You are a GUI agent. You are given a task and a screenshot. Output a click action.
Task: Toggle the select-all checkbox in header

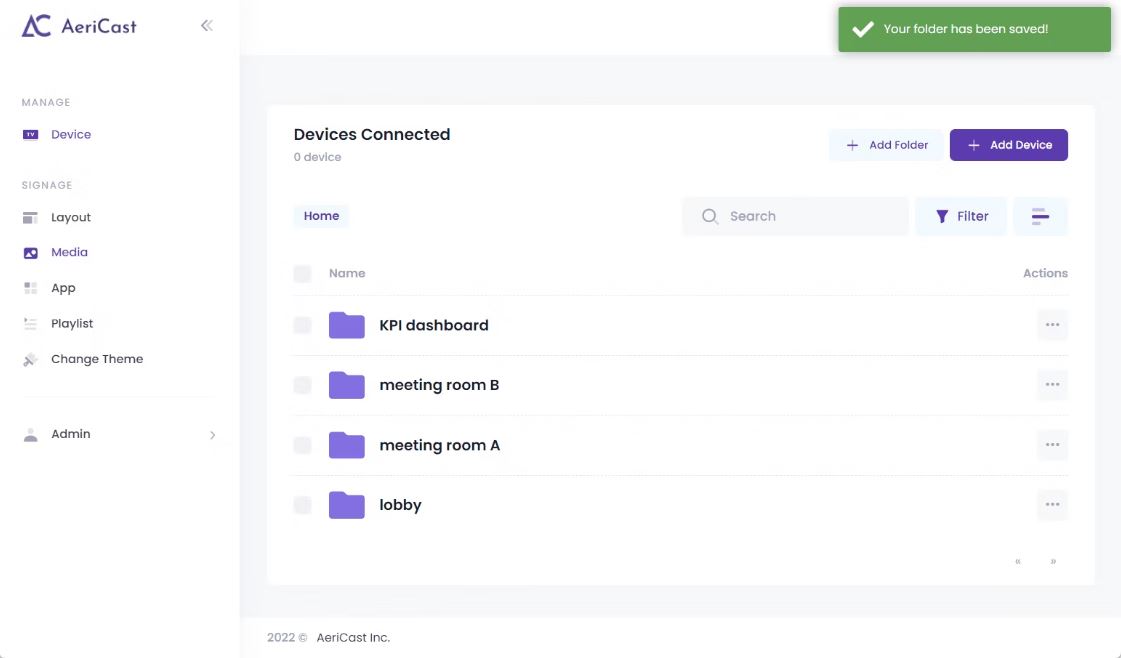click(x=302, y=273)
